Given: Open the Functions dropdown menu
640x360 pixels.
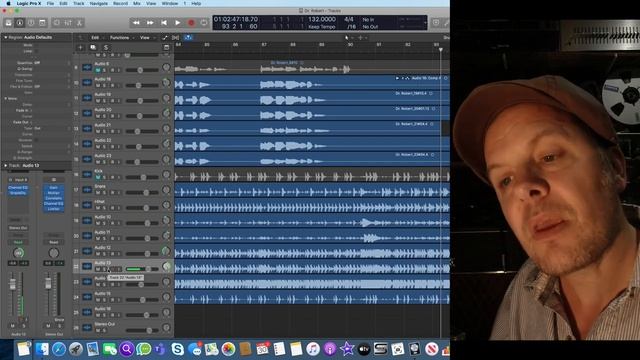Looking at the screenshot, I should 121,38.
